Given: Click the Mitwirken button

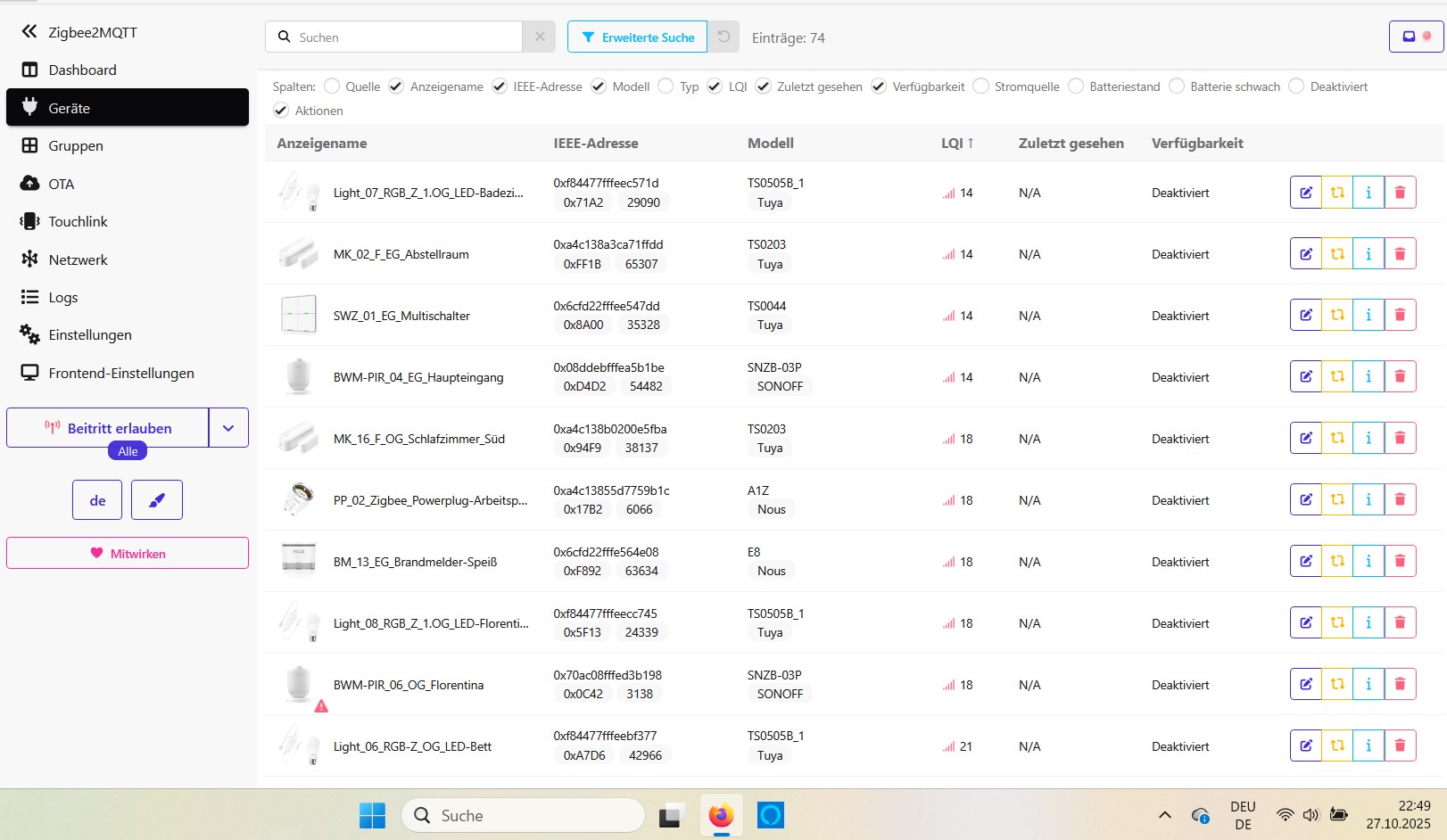Looking at the screenshot, I should [128, 553].
